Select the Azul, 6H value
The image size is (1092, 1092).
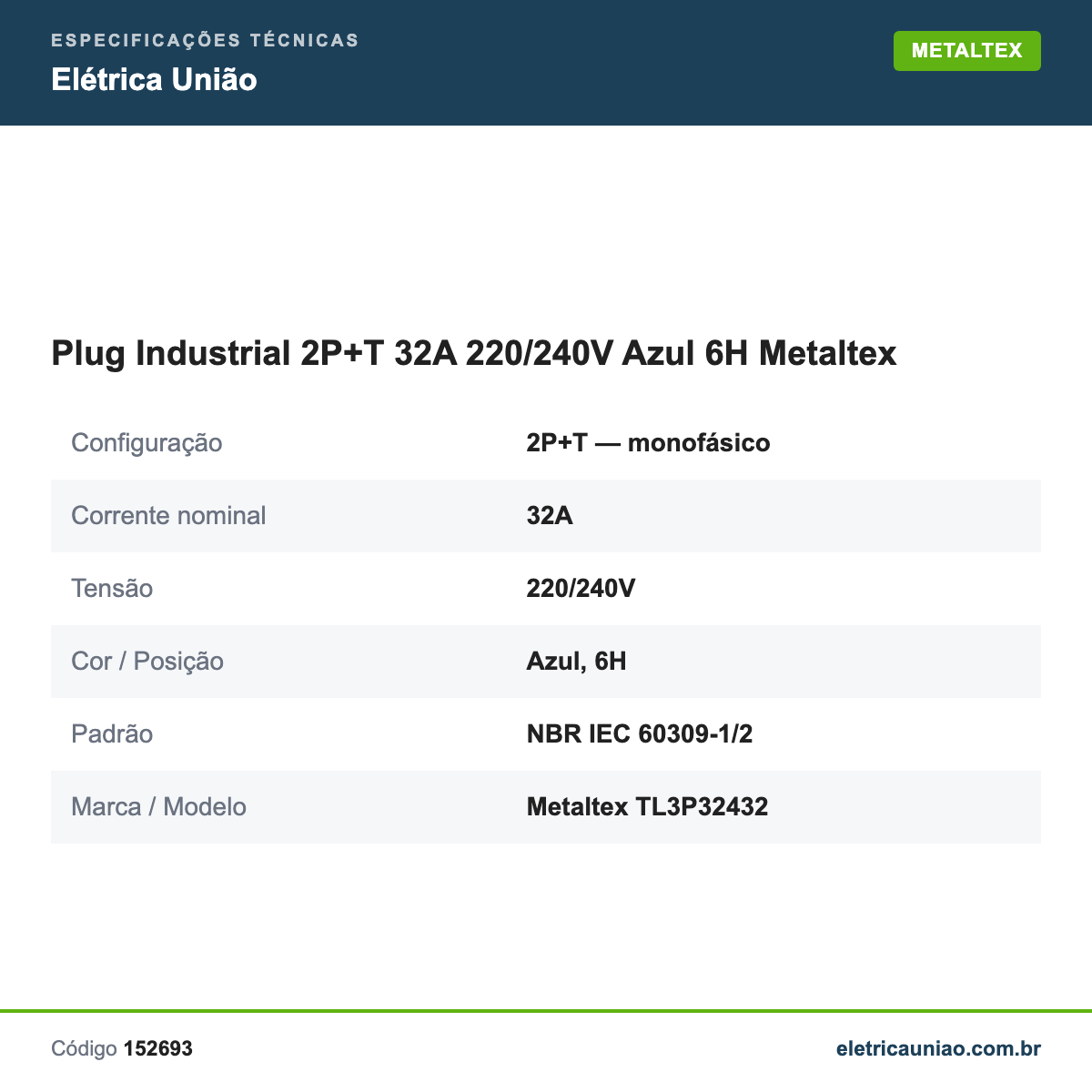[576, 662]
